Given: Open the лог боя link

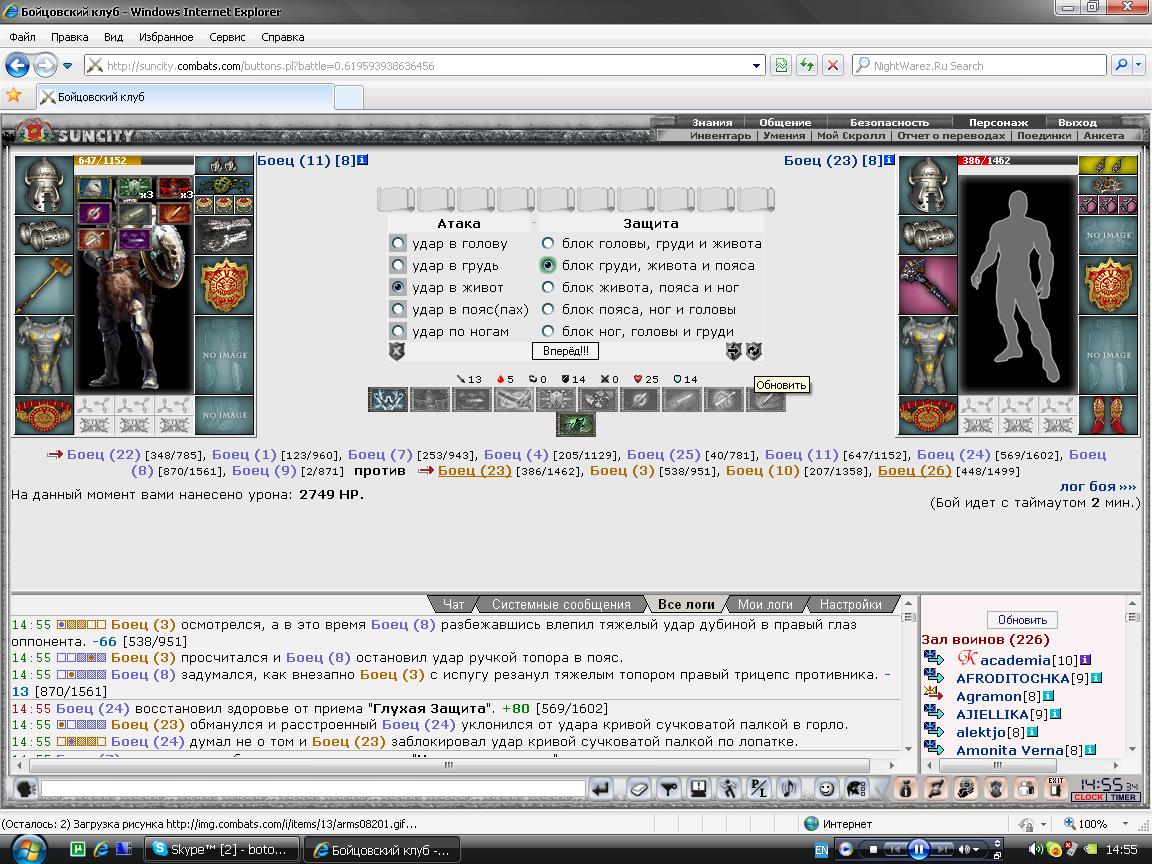Looking at the screenshot, I should pos(1098,486).
